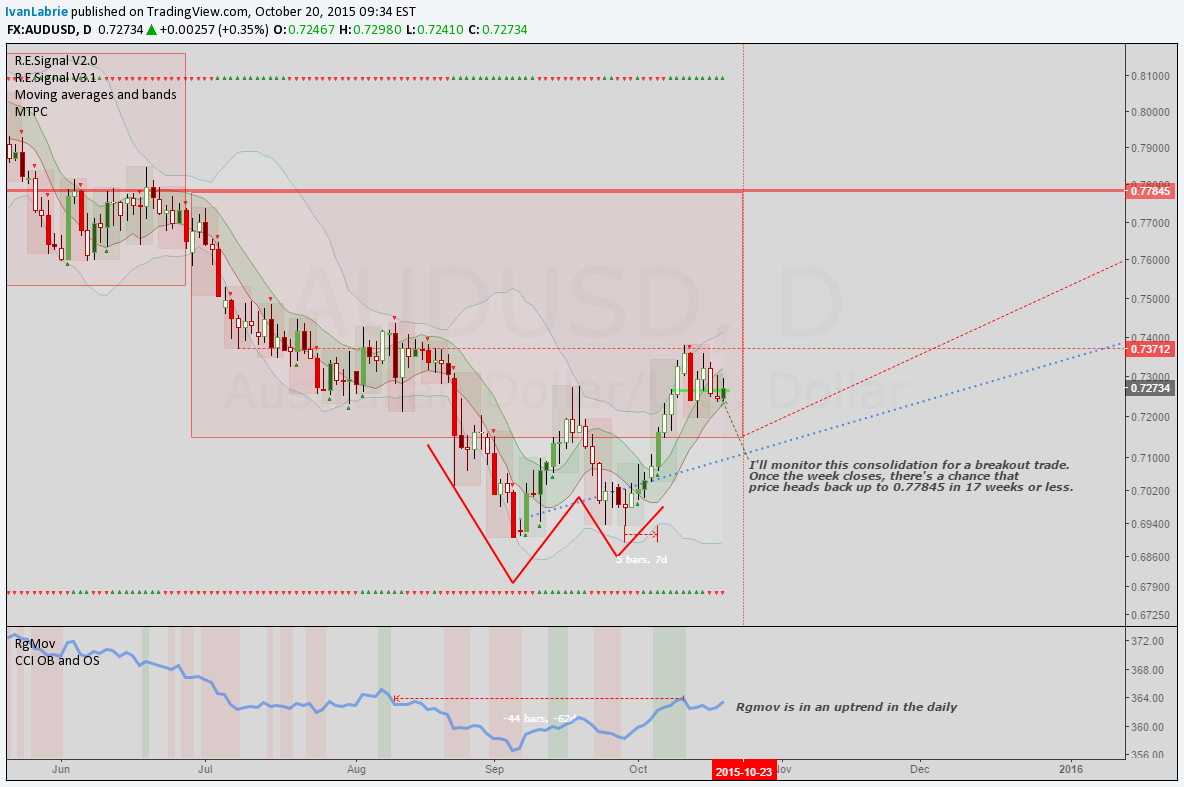Select the R.E.Signal V2.0 indicator label

click(56, 60)
